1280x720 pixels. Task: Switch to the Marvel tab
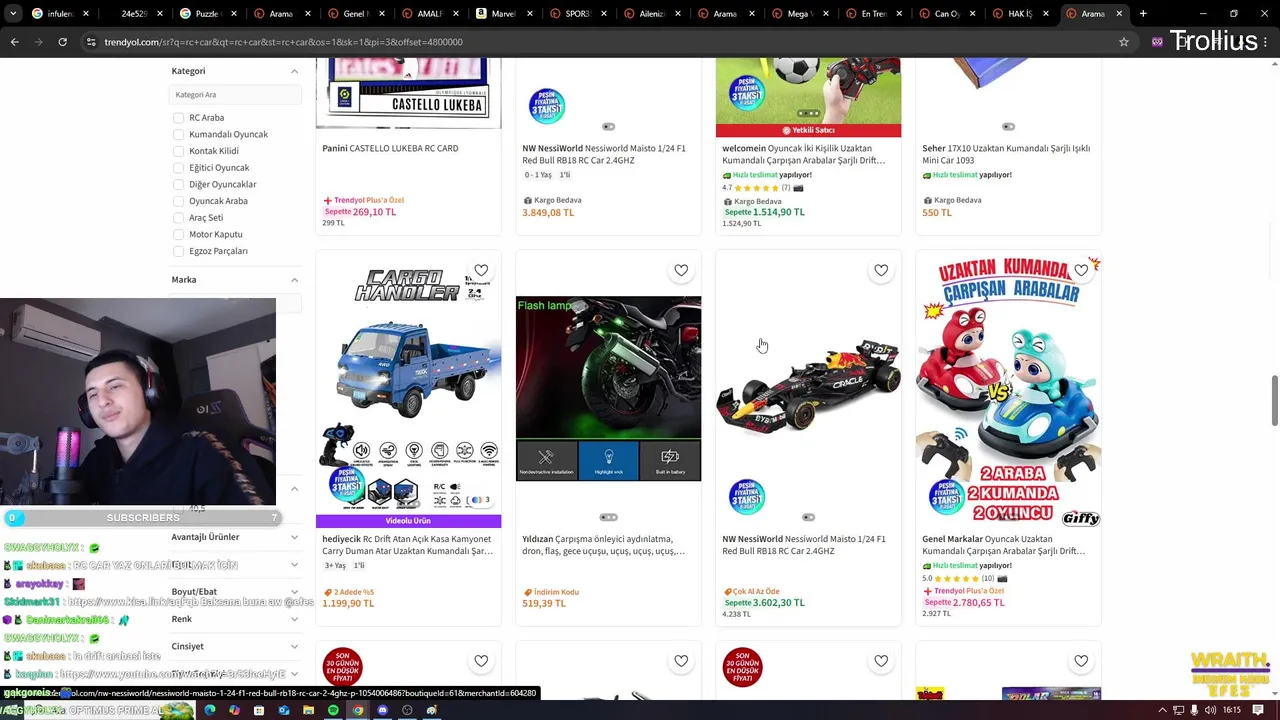(x=503, y=14)
